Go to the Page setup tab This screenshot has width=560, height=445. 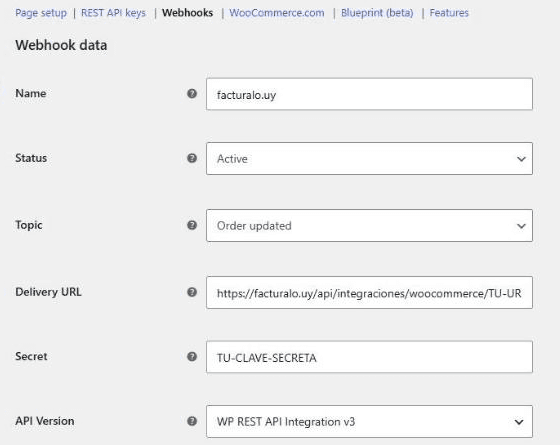pos(41,13)
